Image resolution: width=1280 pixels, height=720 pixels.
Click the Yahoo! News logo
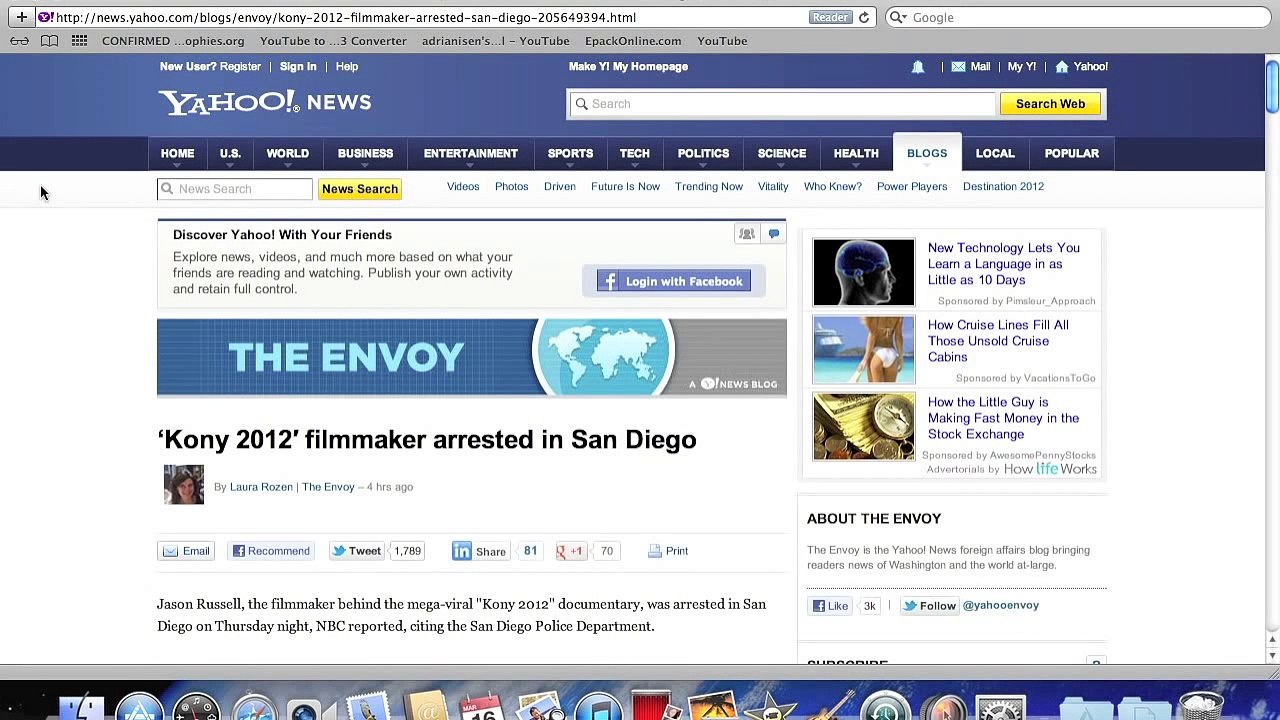(x=265, y=102)
